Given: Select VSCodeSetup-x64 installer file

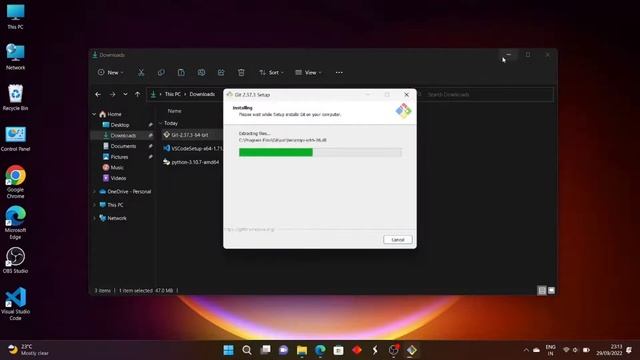Looking at the screenshot, I should click(x=193, y=149).
